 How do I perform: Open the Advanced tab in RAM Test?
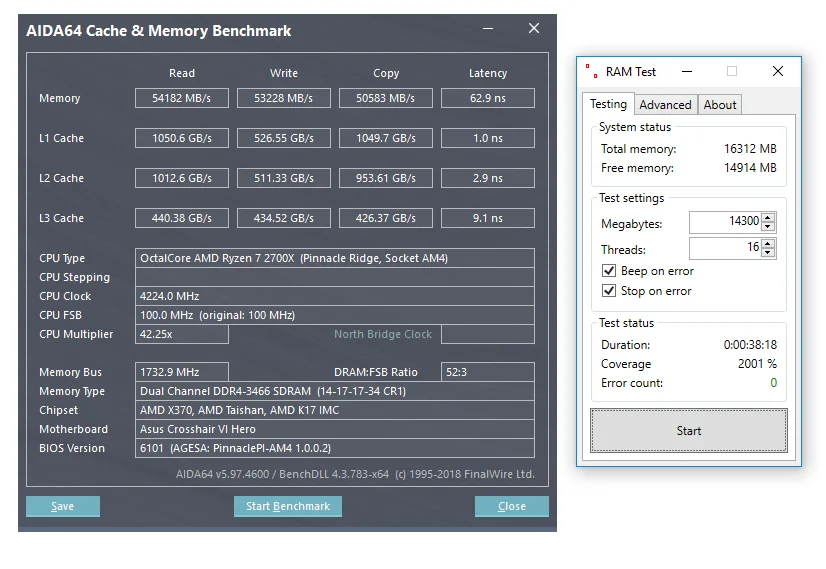point(665,105)
